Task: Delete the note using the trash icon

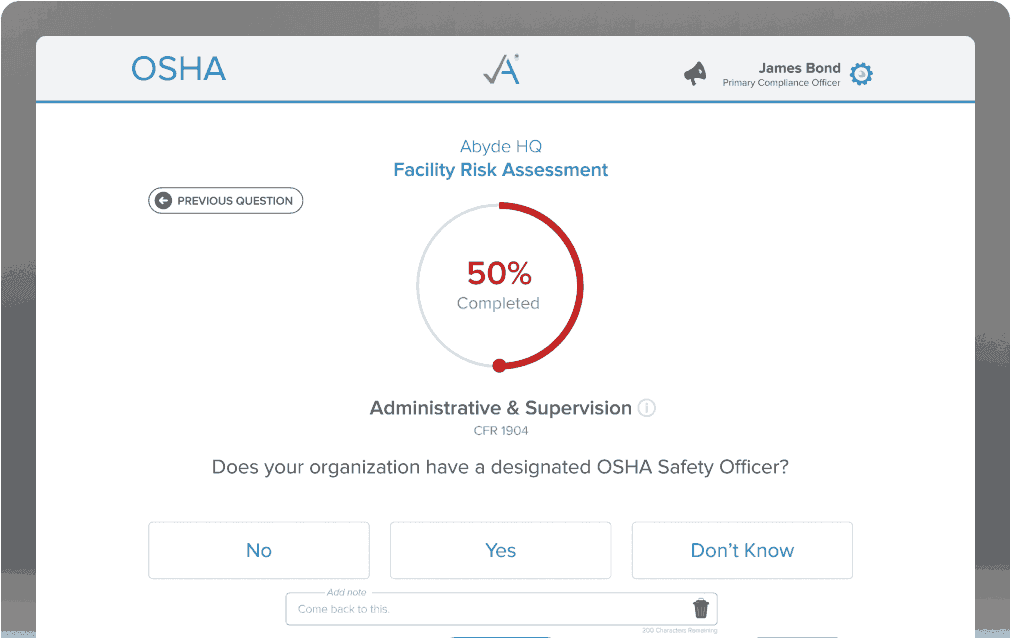Action: 700,608
